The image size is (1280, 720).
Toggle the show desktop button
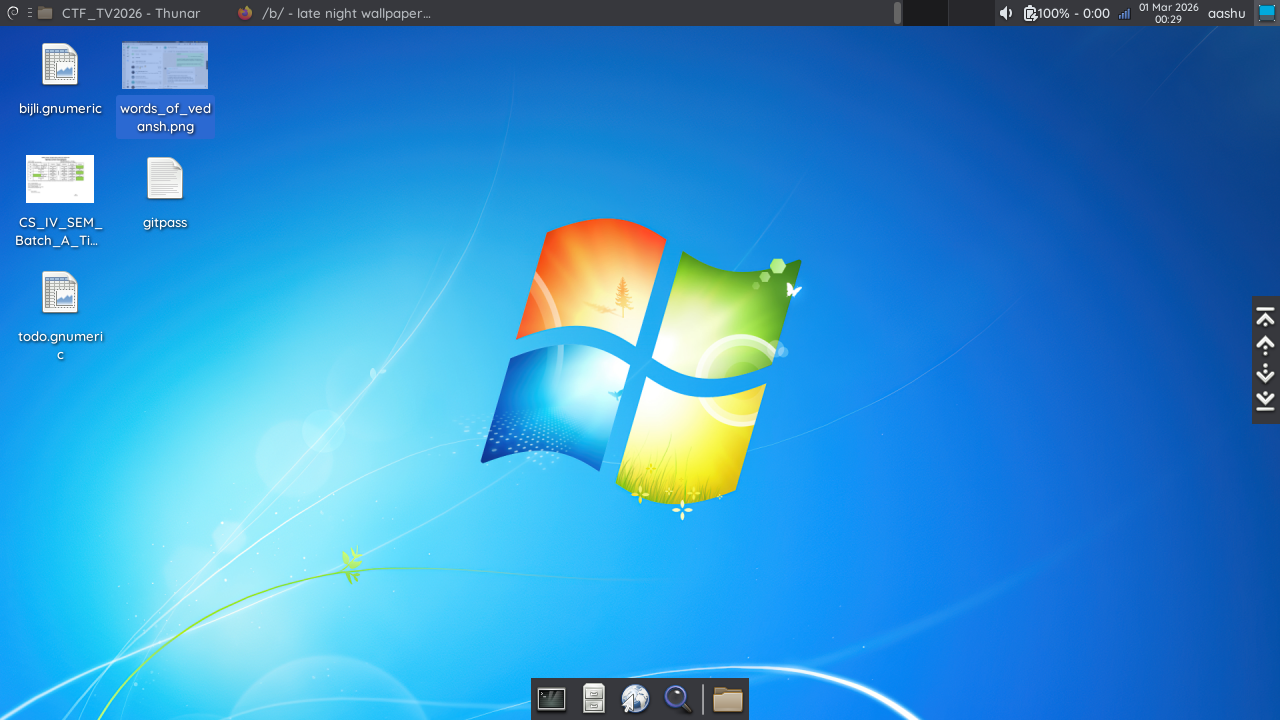pos(1266,13)
